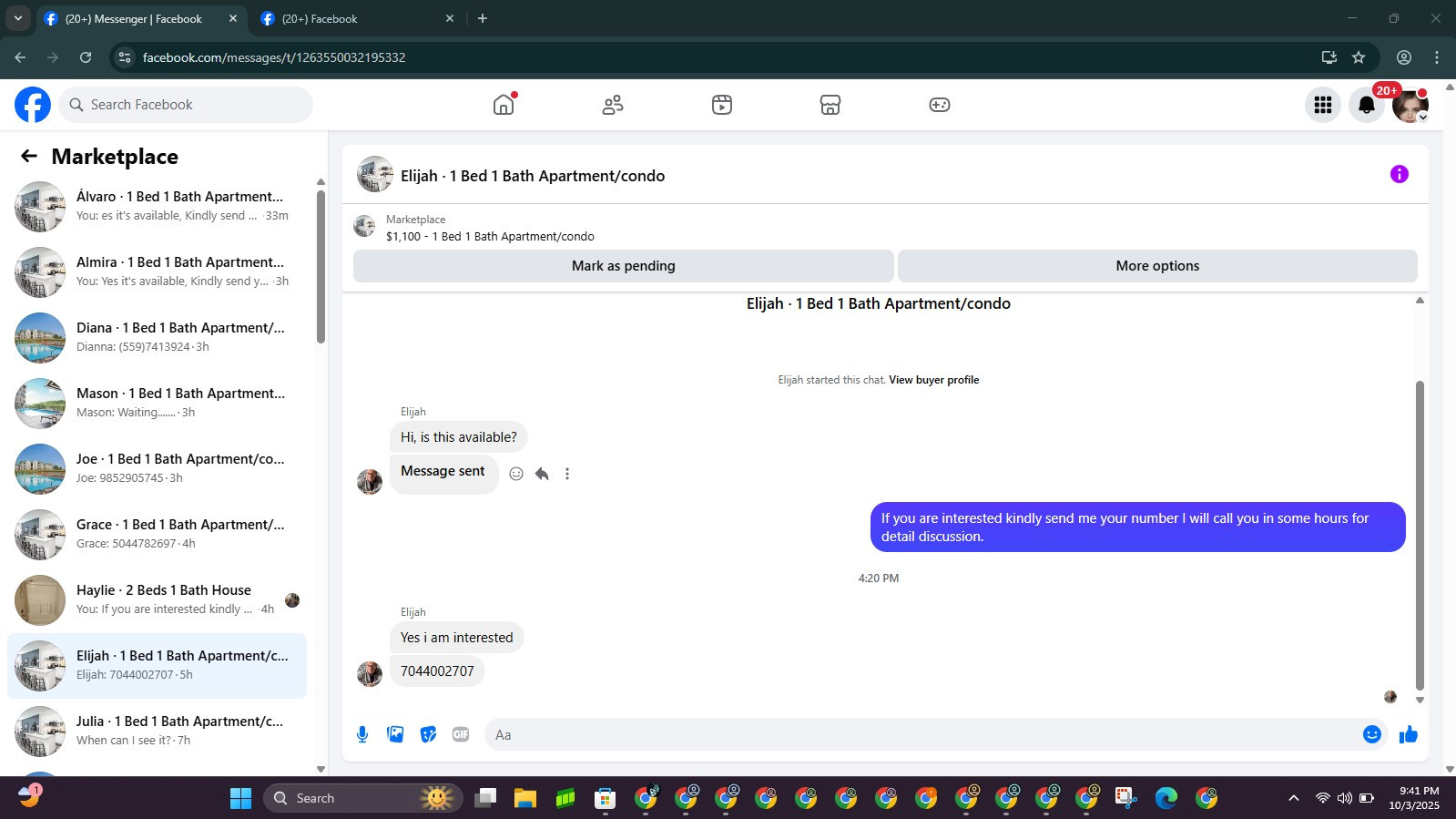
Task: Click the address bar URL
Action: [x=274, y=57]
